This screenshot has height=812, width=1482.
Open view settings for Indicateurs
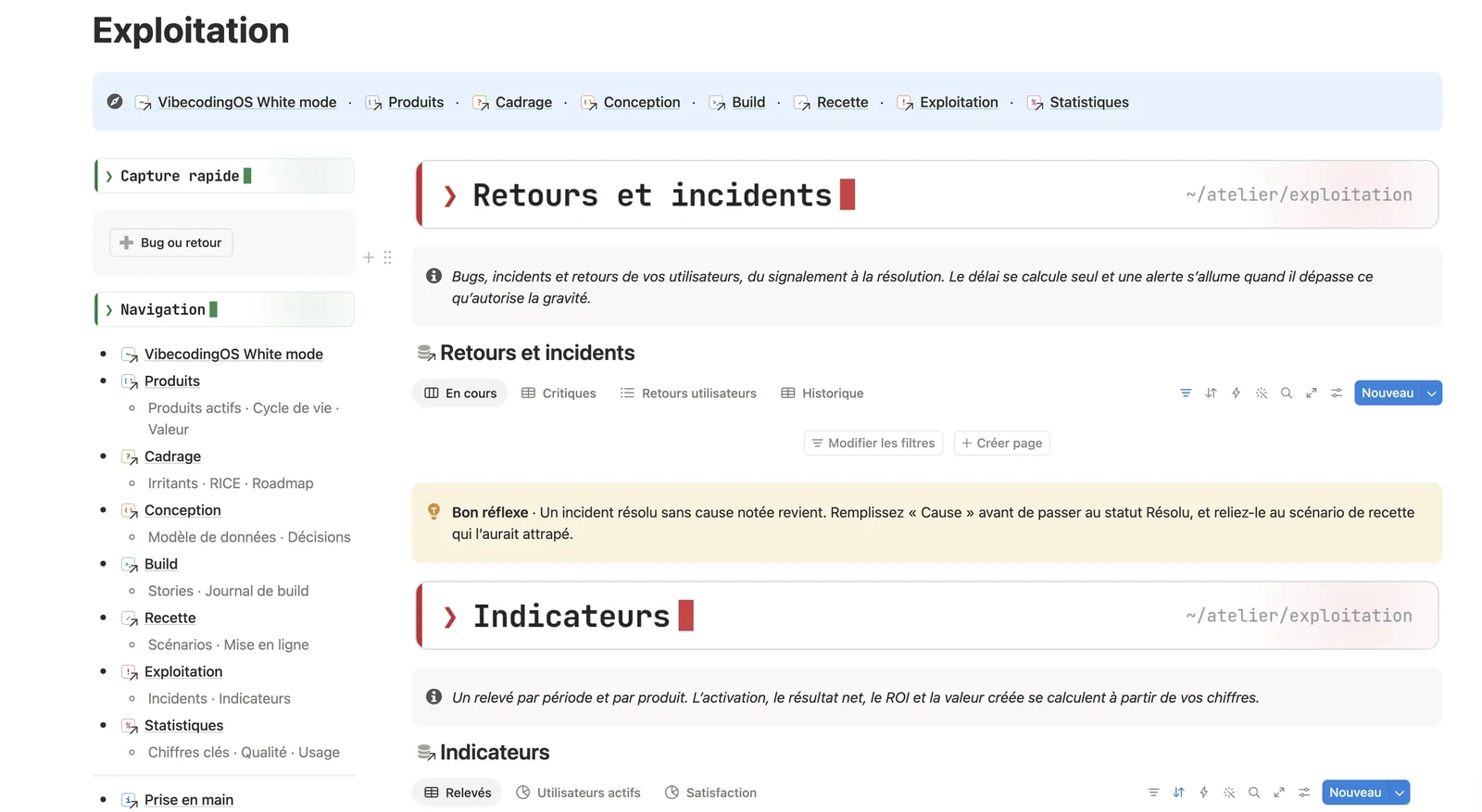[1304, 793]
